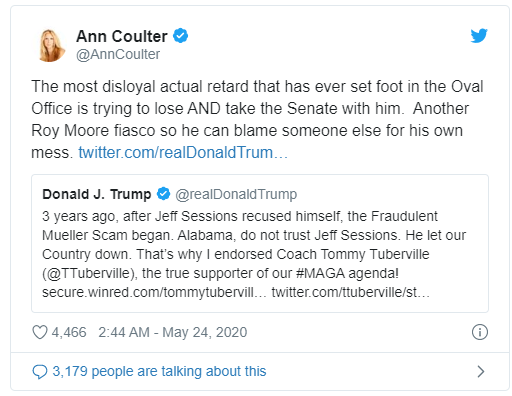Click Donald J. Trump's verified badge
The height and width of the screenshot is (396, 512).
point(163,194)
